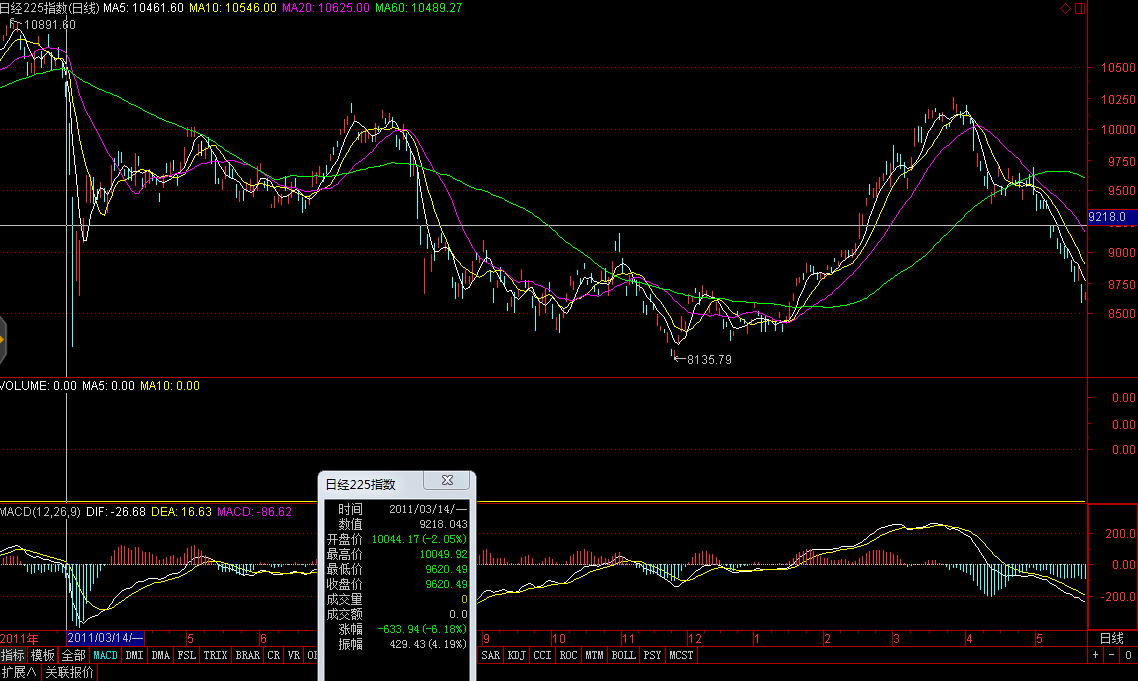Switch to the BRAR indicator

[x=247, y=655]
